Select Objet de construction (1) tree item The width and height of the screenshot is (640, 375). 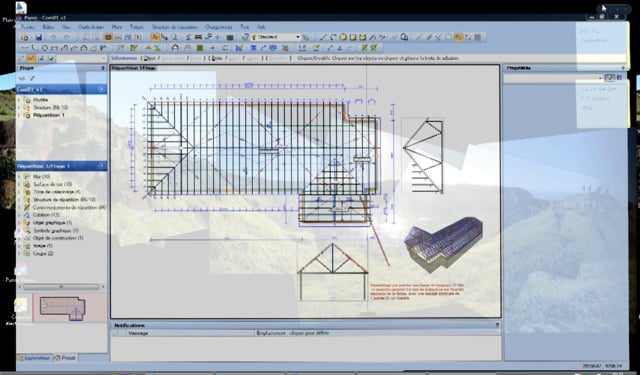(58, 238)
